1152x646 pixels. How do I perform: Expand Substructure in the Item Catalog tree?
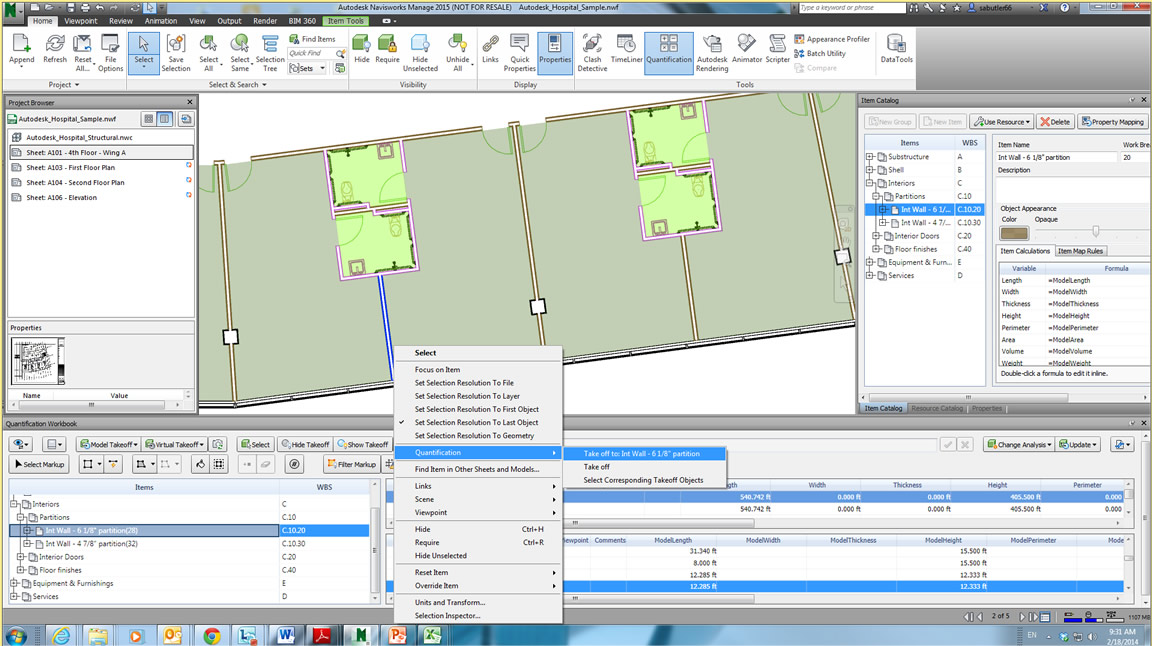(x=870, y=157)
